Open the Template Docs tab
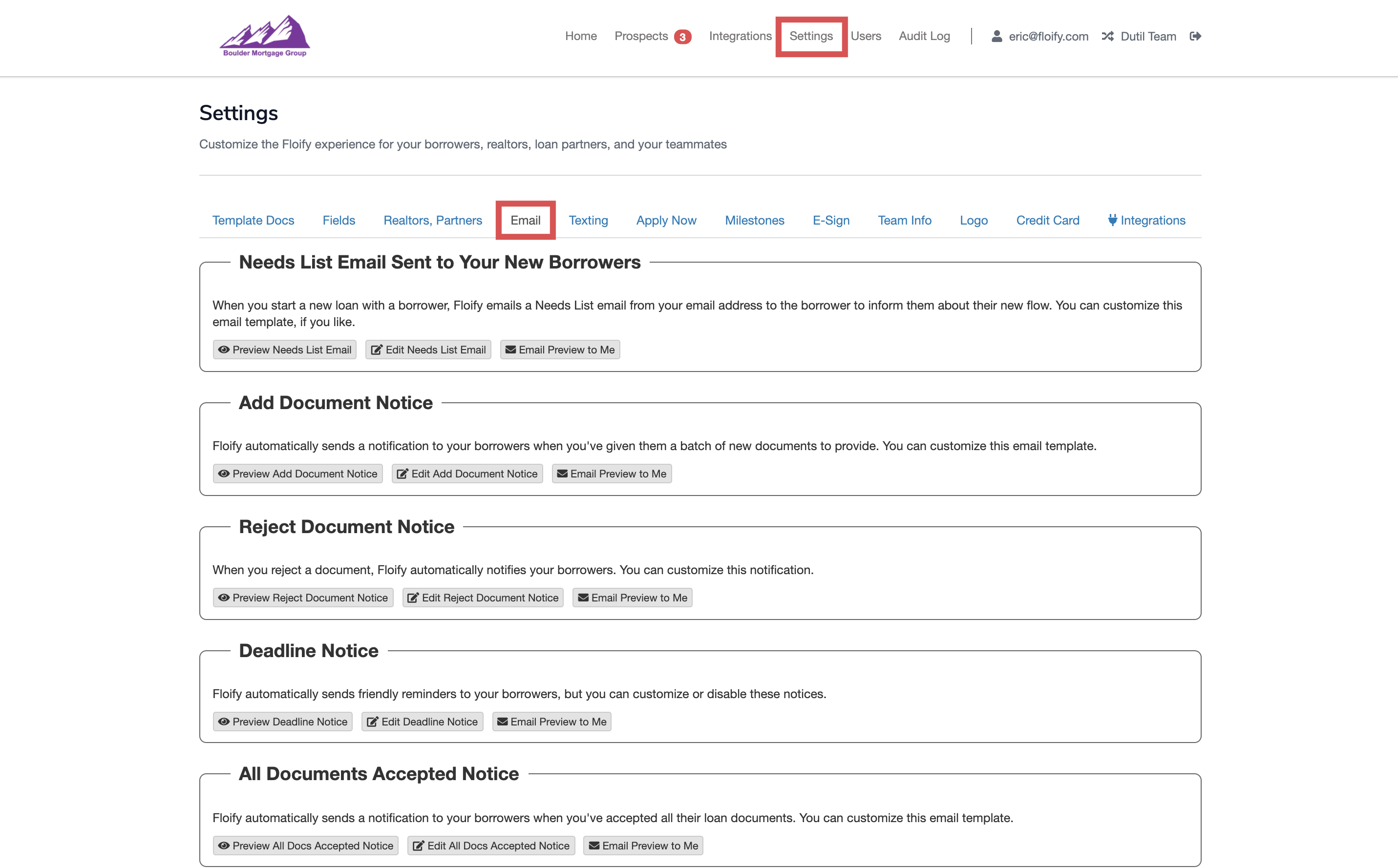 click(253, 221)
